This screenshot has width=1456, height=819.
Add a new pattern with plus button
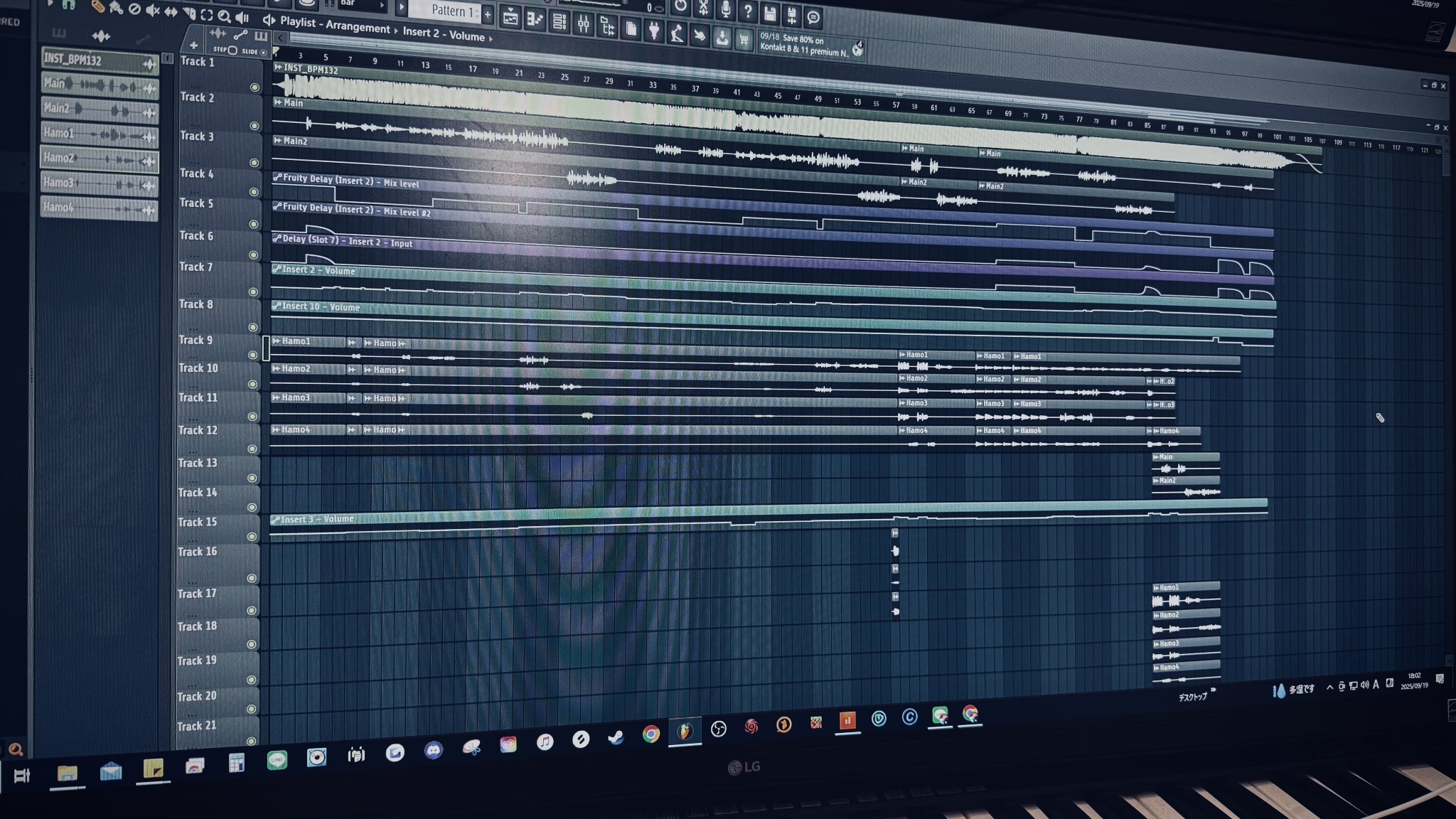(488, 14)
